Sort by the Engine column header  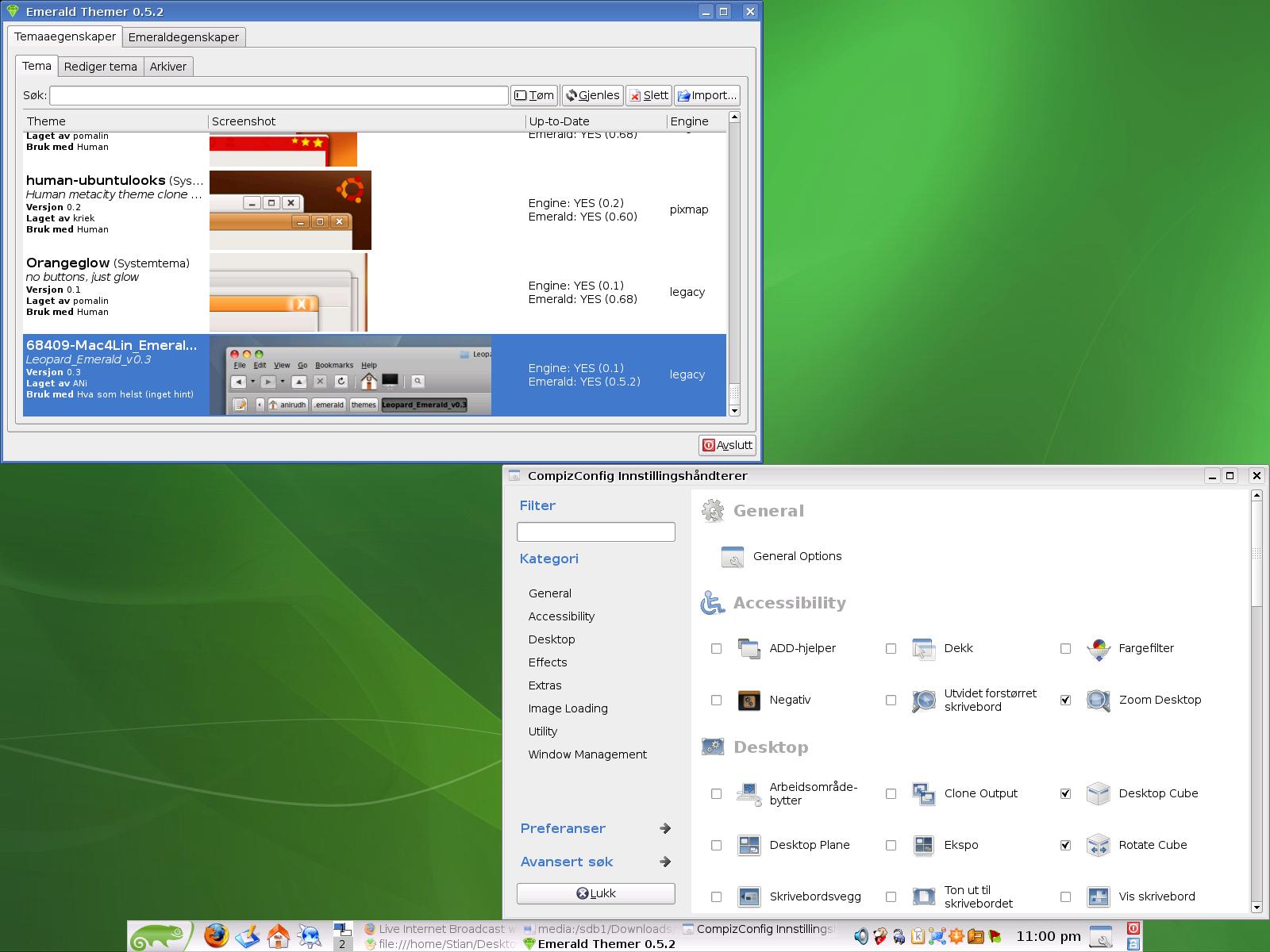pos(696,121)
